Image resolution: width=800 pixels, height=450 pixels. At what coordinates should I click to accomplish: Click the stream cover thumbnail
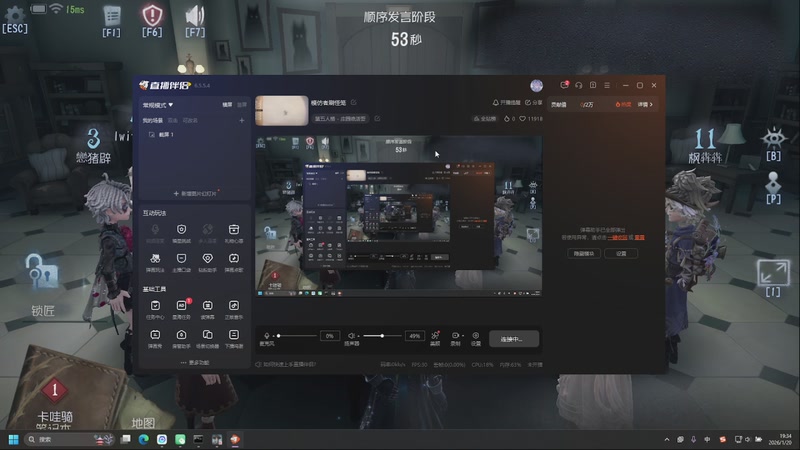[x=282, y=111]
